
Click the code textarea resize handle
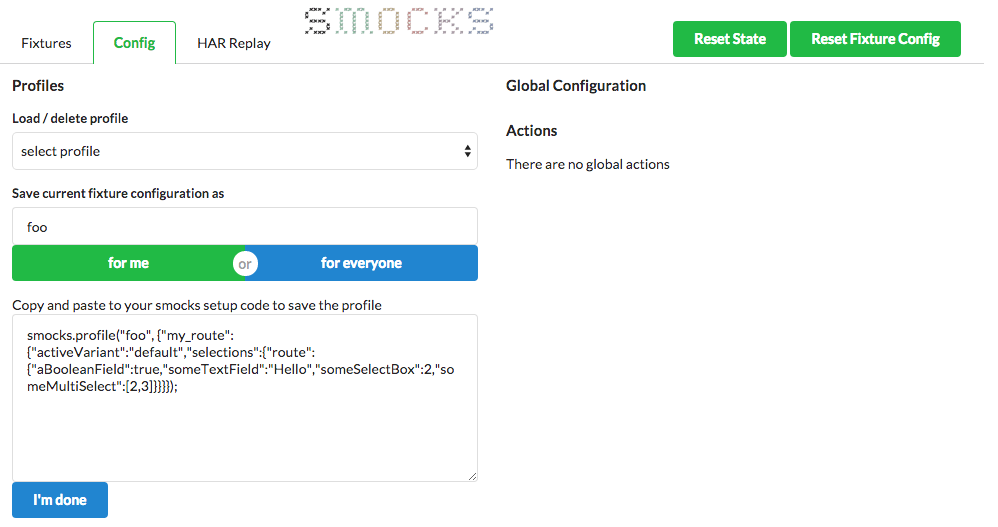[472, 476]
